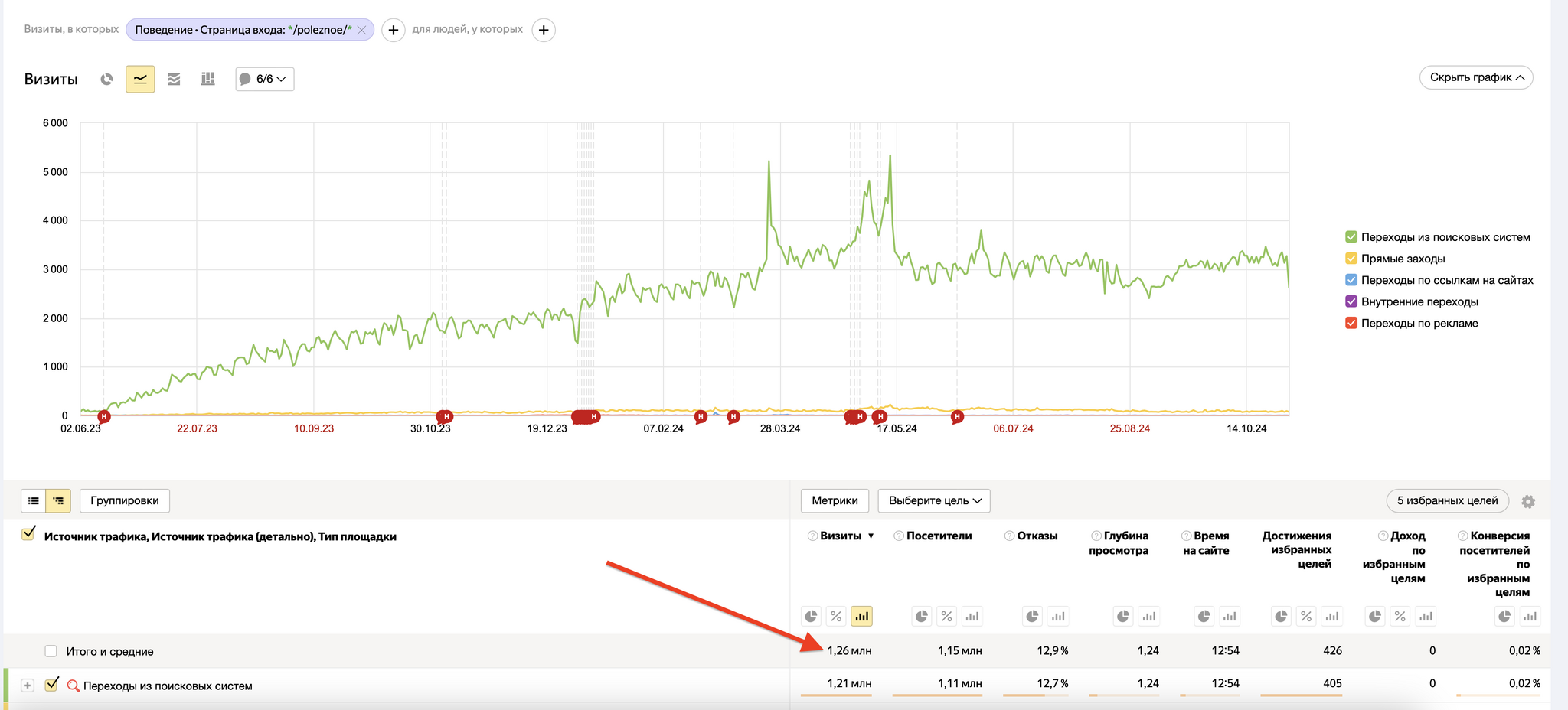The width and height of the screenshot is (1568, 710).
Task: Uncheck Переходы по ссылкам на сайтах legend
Action: coord(1351,280)
